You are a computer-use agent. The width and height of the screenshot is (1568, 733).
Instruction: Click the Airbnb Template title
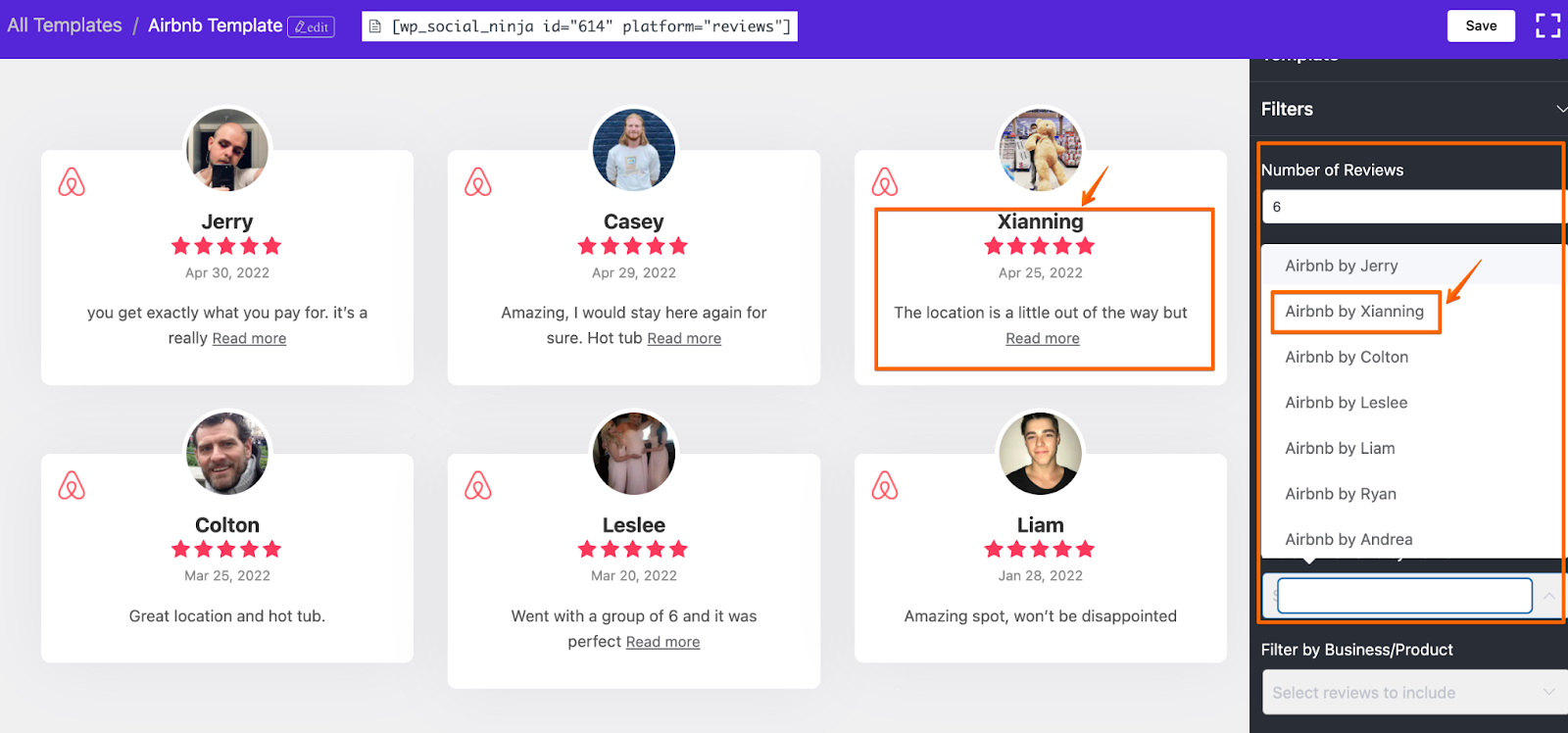tap(215, 25)
